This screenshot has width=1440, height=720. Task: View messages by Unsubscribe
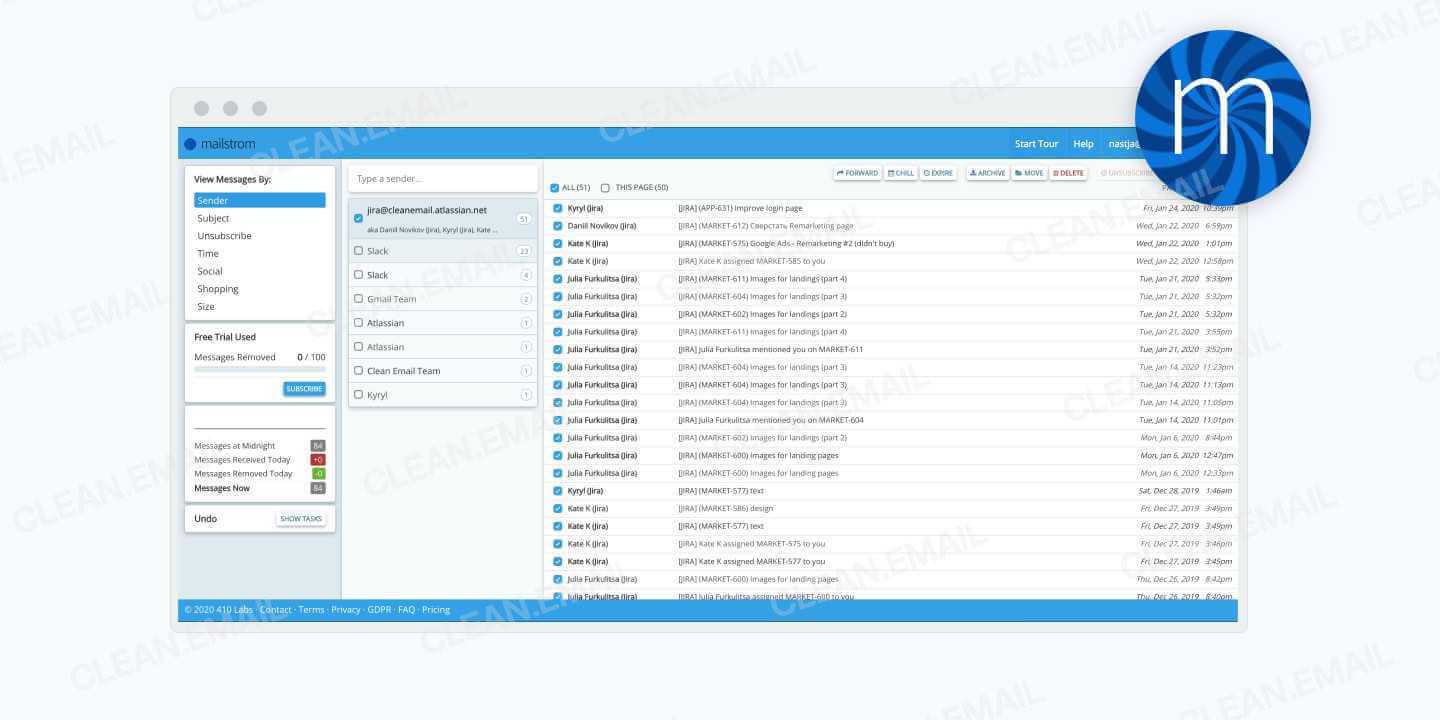point(224,236)
